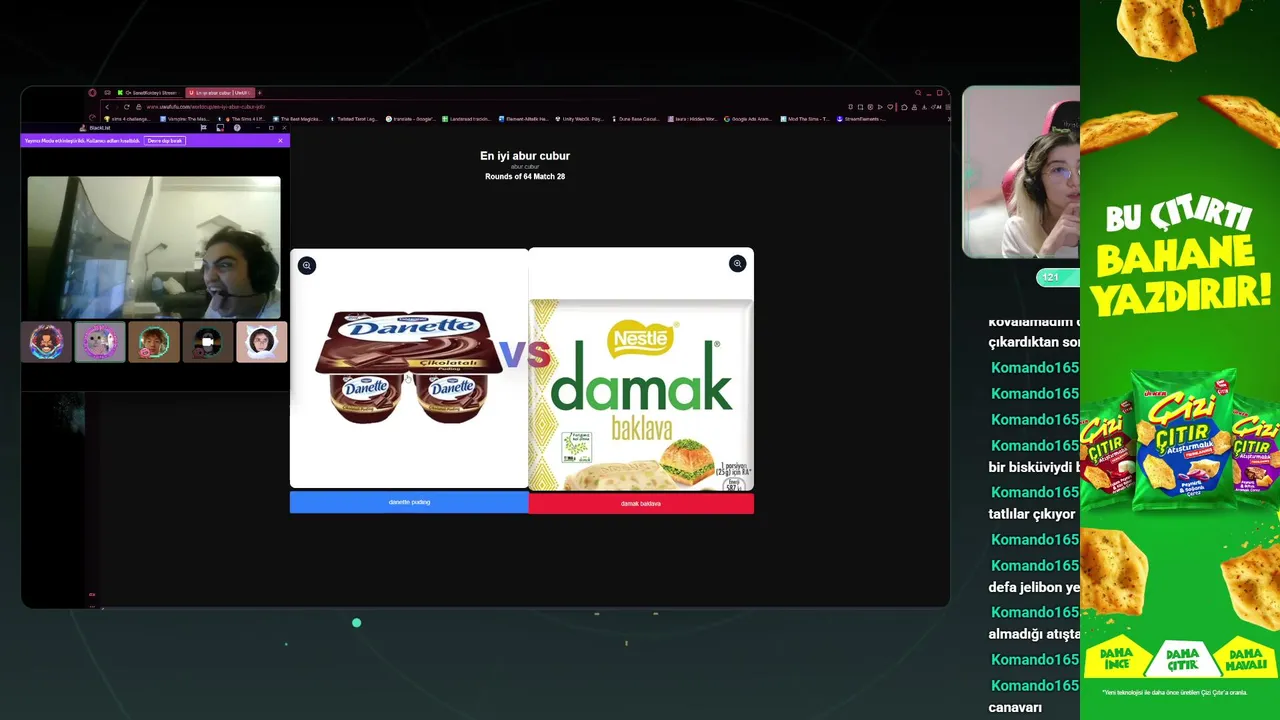The width and height of the screenshot is (1280, 720).
Task: Open 'Twisted Tarot' bookmark
Action: pos(354,119)
